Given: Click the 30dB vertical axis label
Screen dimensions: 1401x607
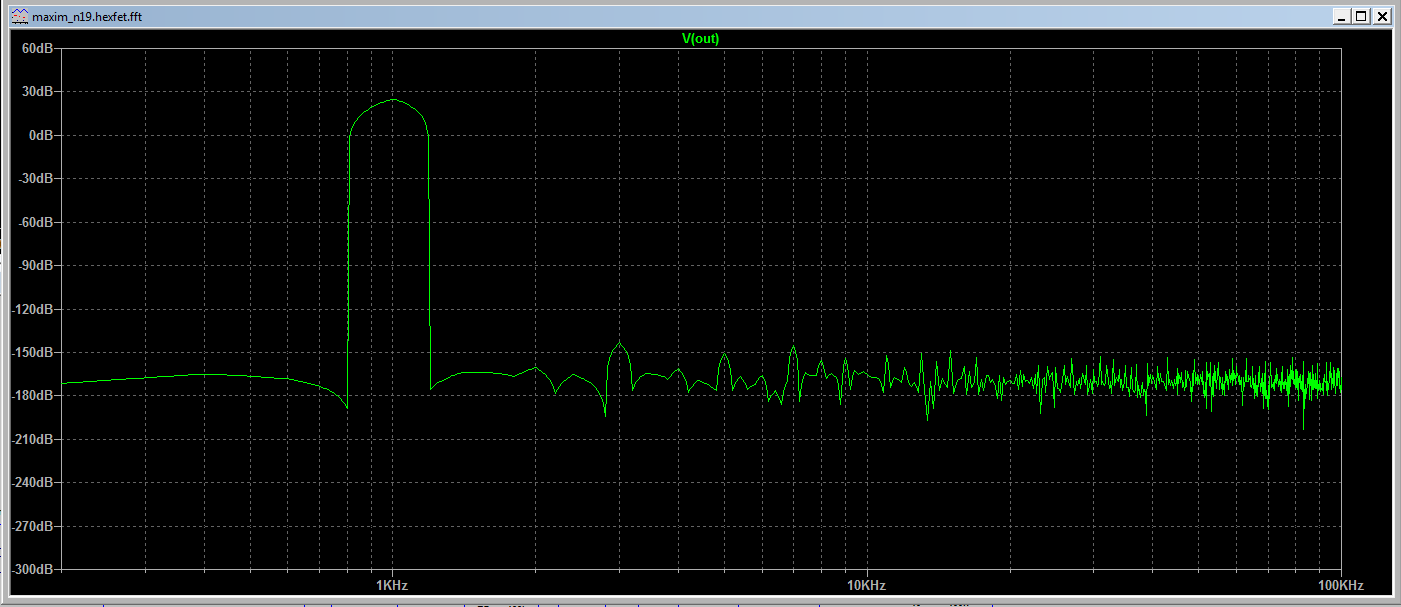Looking at the screenshot, I should (36, 91).
